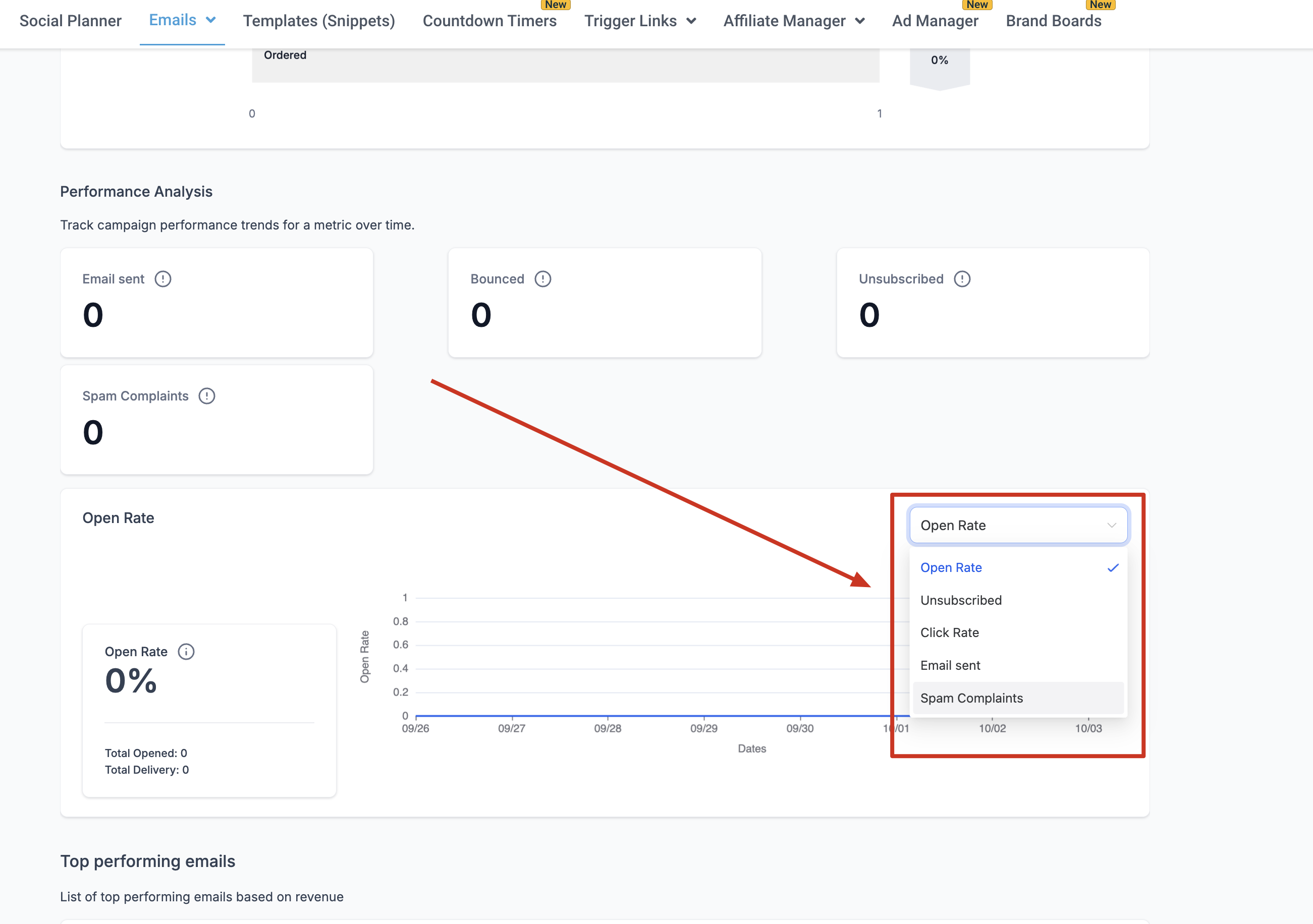This screenshot has height=924, width=1313.
Task: Click info icon next to Unsubscribed metric
Action: click(962, 279)
